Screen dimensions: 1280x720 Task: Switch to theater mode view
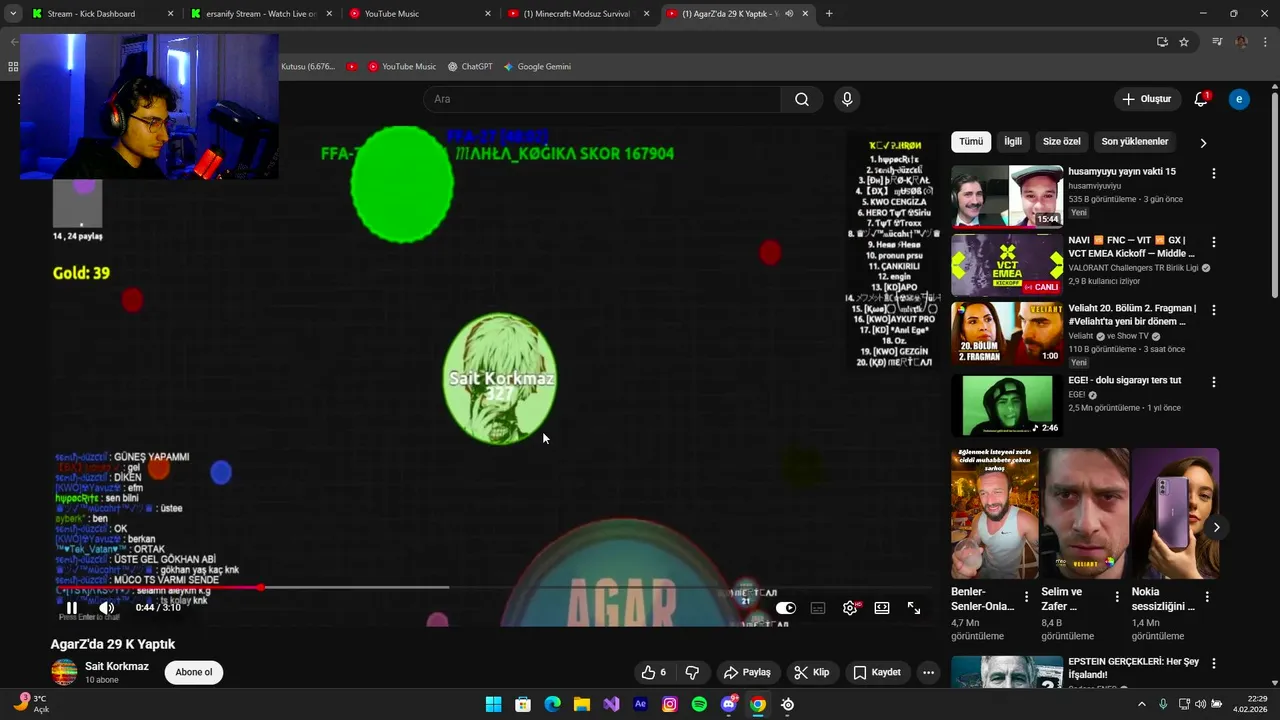tap(882, 608)
